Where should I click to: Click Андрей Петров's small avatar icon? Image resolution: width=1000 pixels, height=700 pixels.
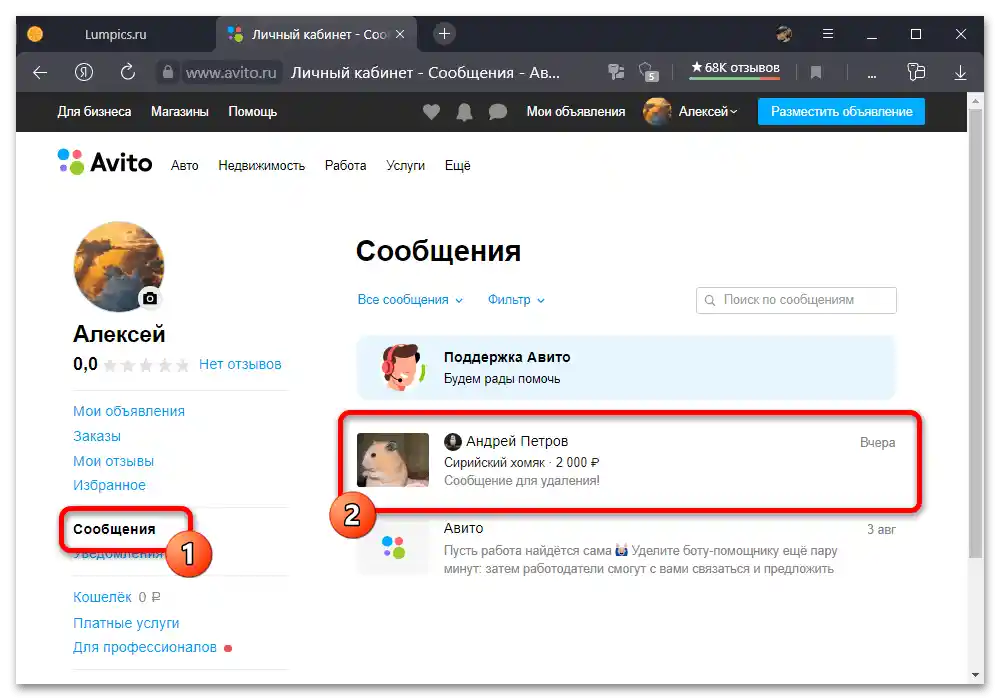coord(453,441)
